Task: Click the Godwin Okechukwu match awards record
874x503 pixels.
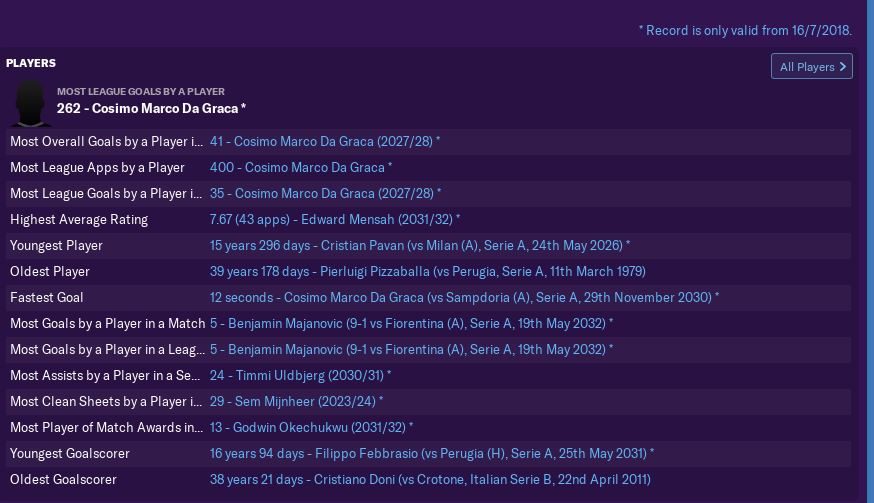Action: tap(311, 428)
